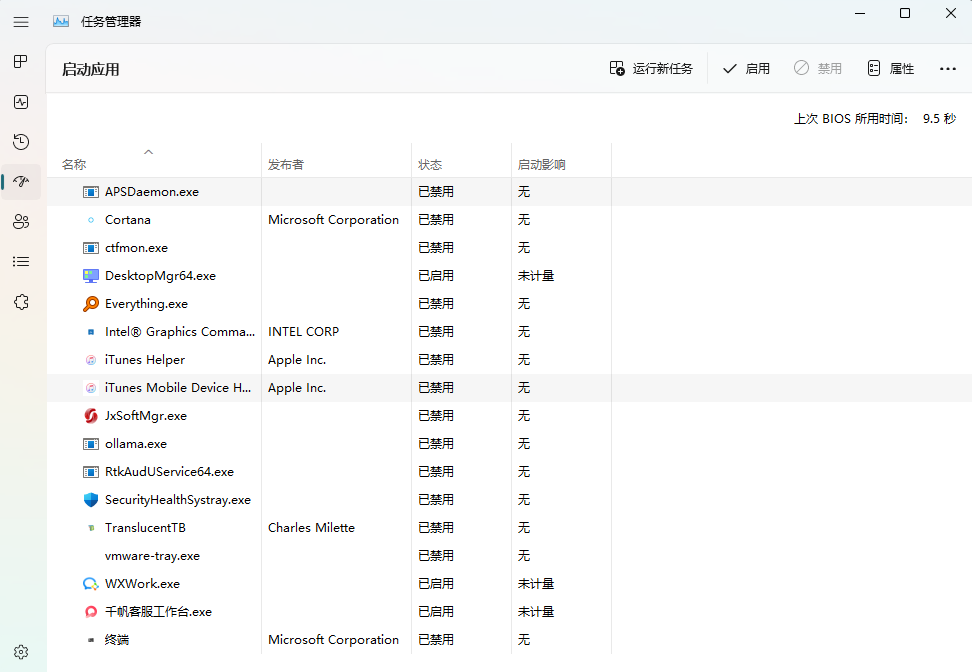Select the RtkAudUService64.exe row name
This screenshot has height=672, width=972.
169,472
